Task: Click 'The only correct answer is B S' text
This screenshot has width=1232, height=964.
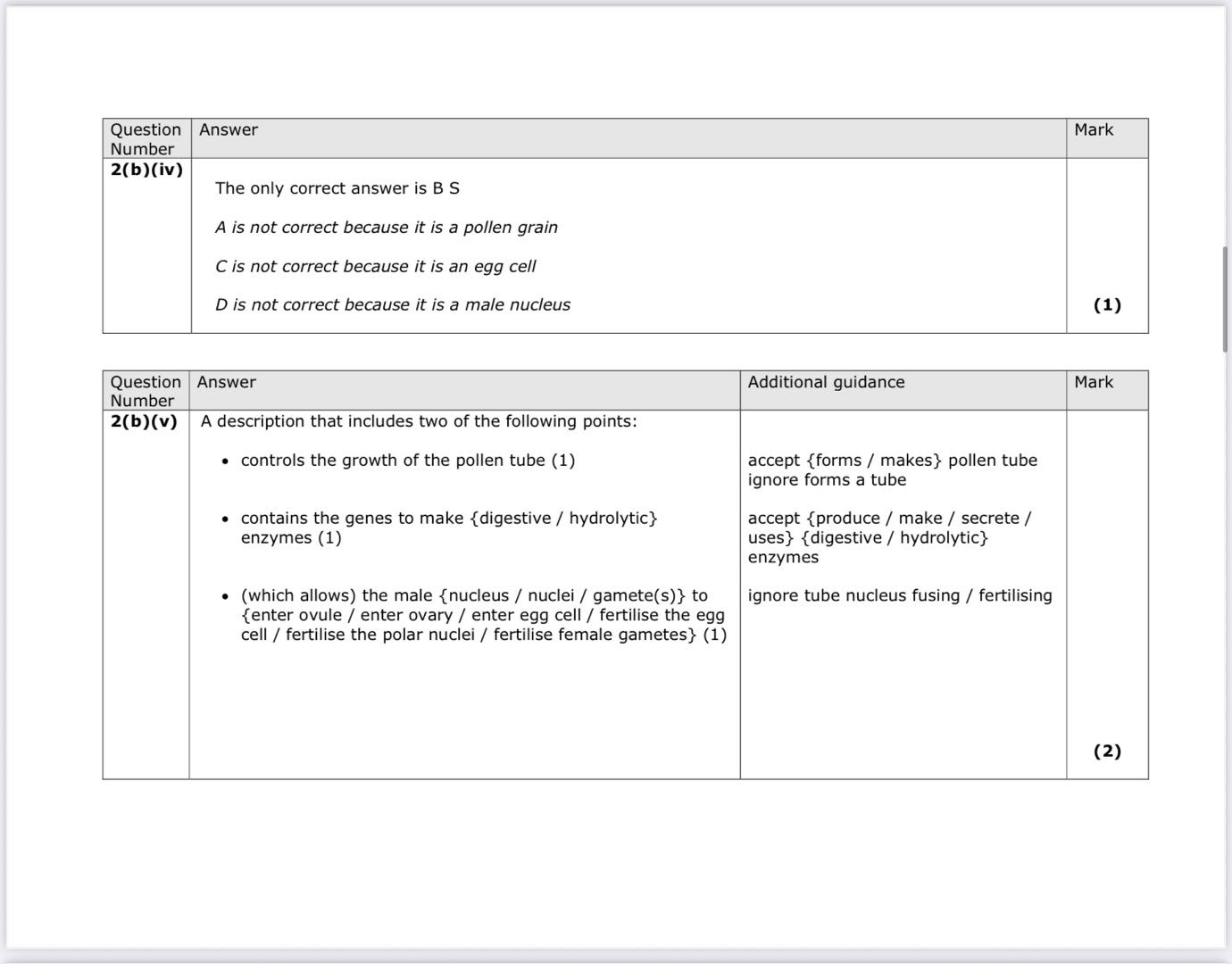Action: pyautogui.click(x=337, y=188)
